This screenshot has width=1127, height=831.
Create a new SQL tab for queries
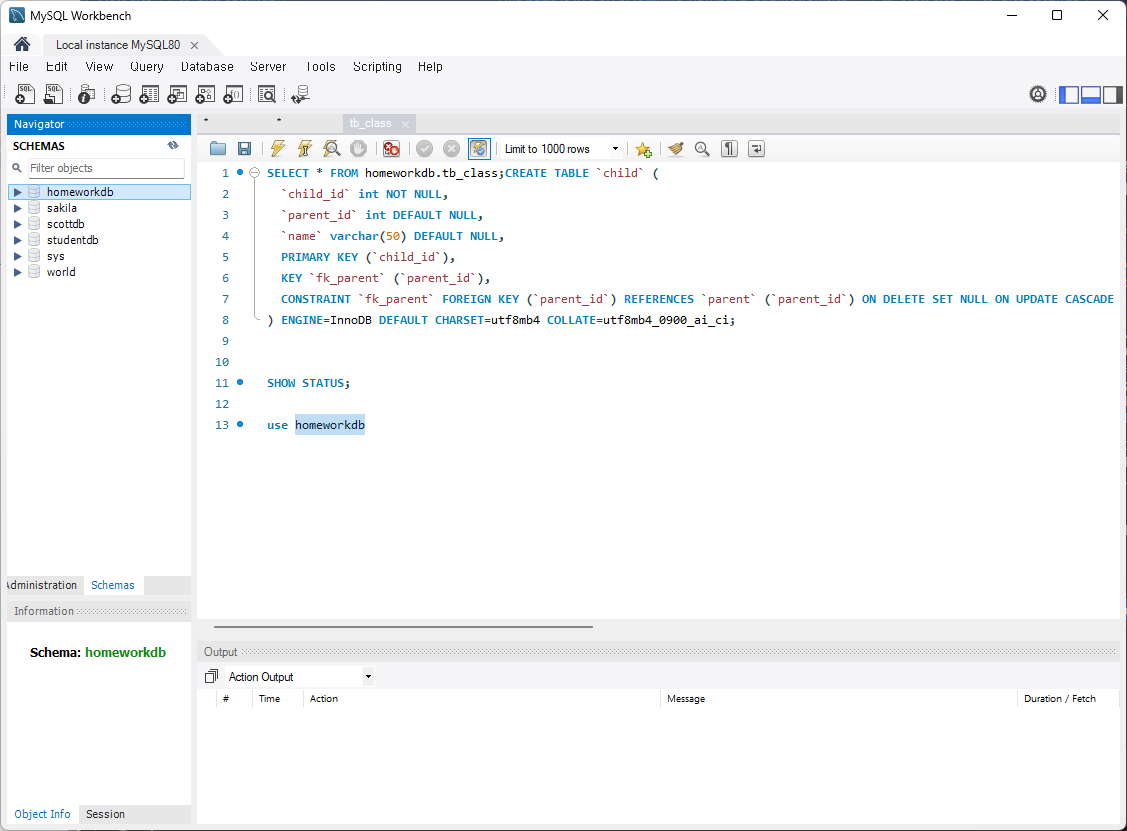[25, 93]
